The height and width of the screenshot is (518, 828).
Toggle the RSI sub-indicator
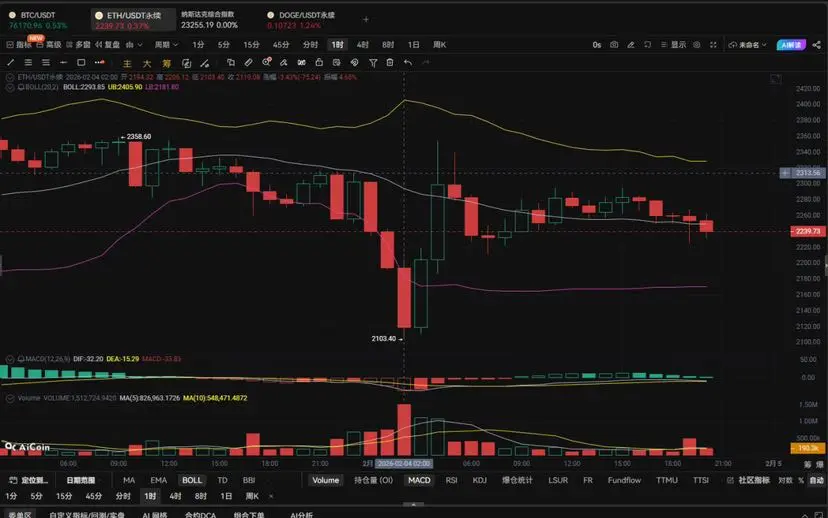(451, 480)
